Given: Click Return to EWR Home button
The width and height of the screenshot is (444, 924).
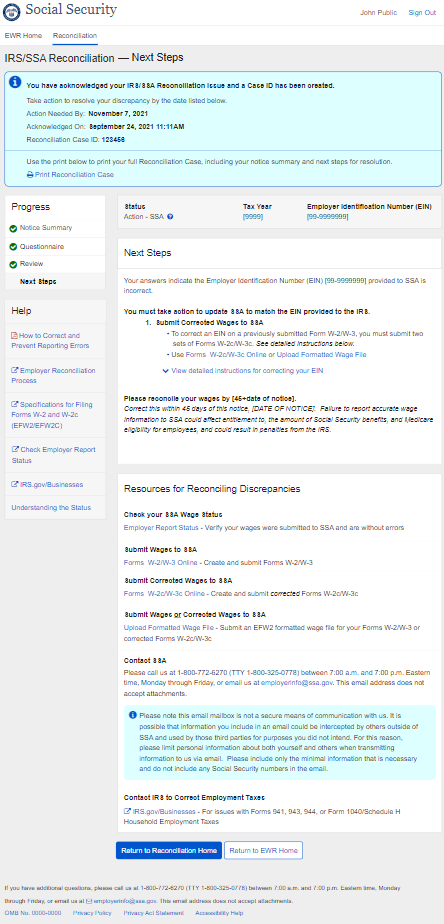Looking at the screenshot, I should click(264, 850).
